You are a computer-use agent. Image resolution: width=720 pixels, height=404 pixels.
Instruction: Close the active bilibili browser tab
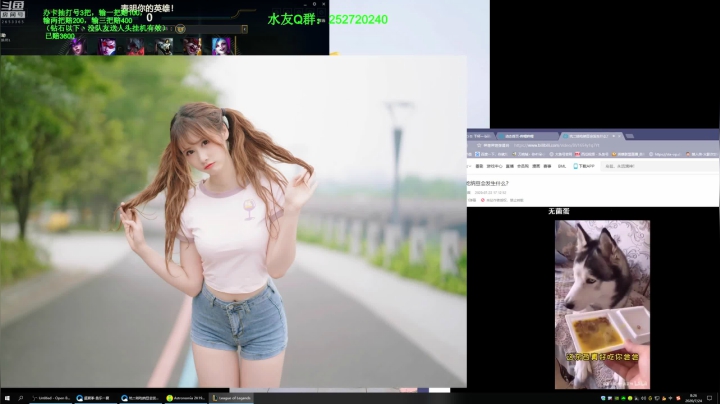[x=619, y=136]
